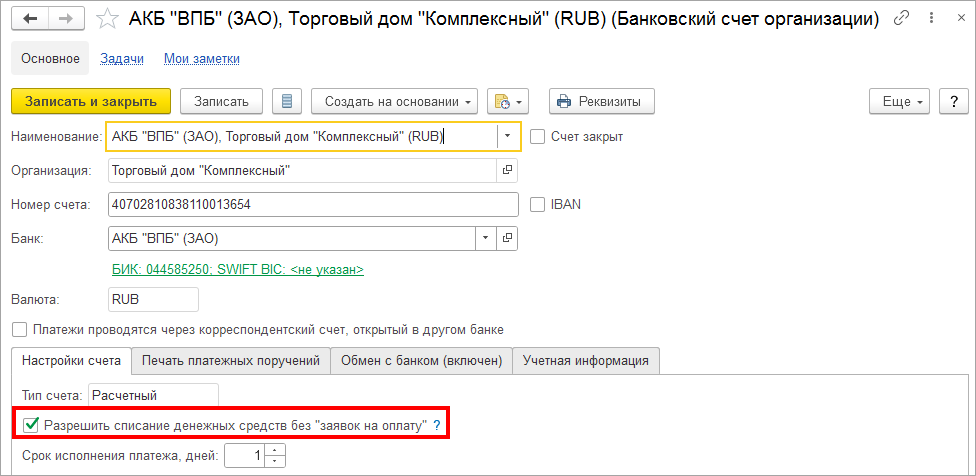This screenshot has height=476, width=976.
Task: Open the organization field link icon
Action: click(x=507, y=170)
